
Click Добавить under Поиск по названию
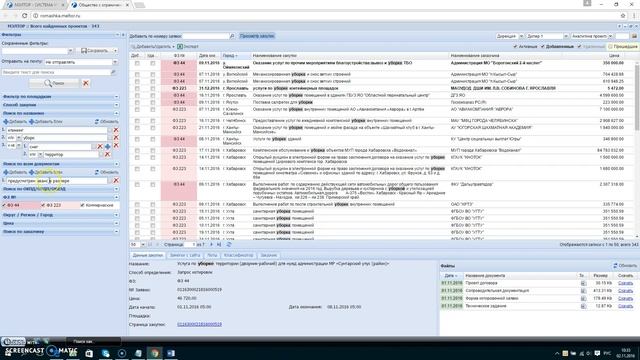15,122
